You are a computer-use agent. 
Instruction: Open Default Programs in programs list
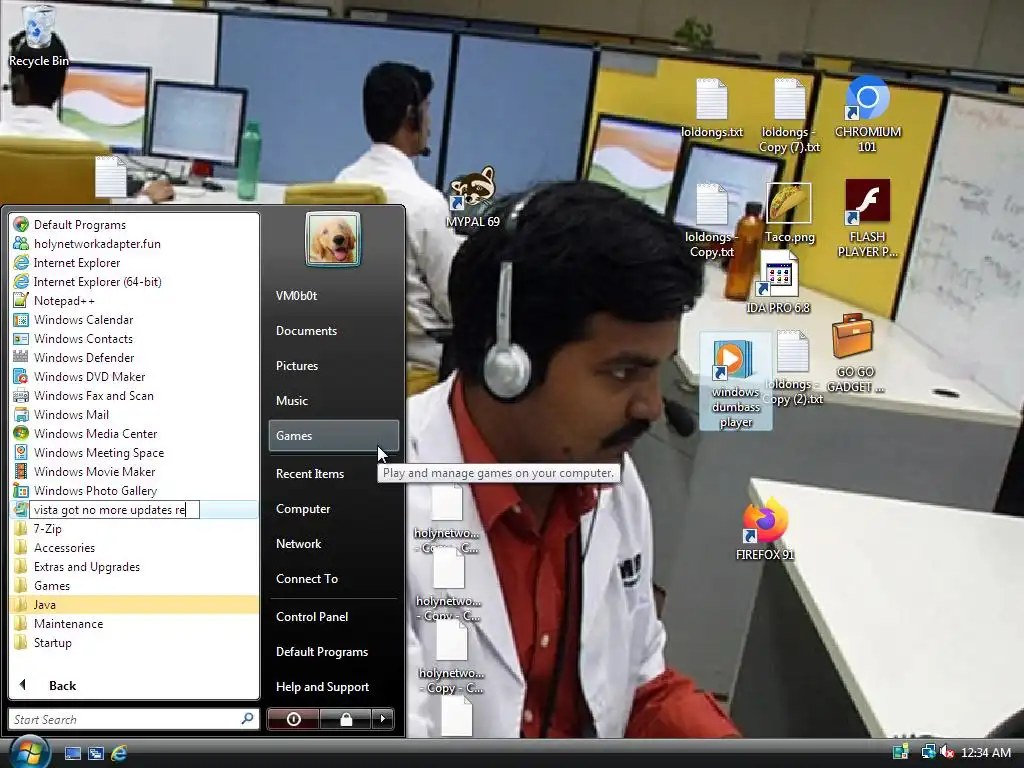(134, 225)
